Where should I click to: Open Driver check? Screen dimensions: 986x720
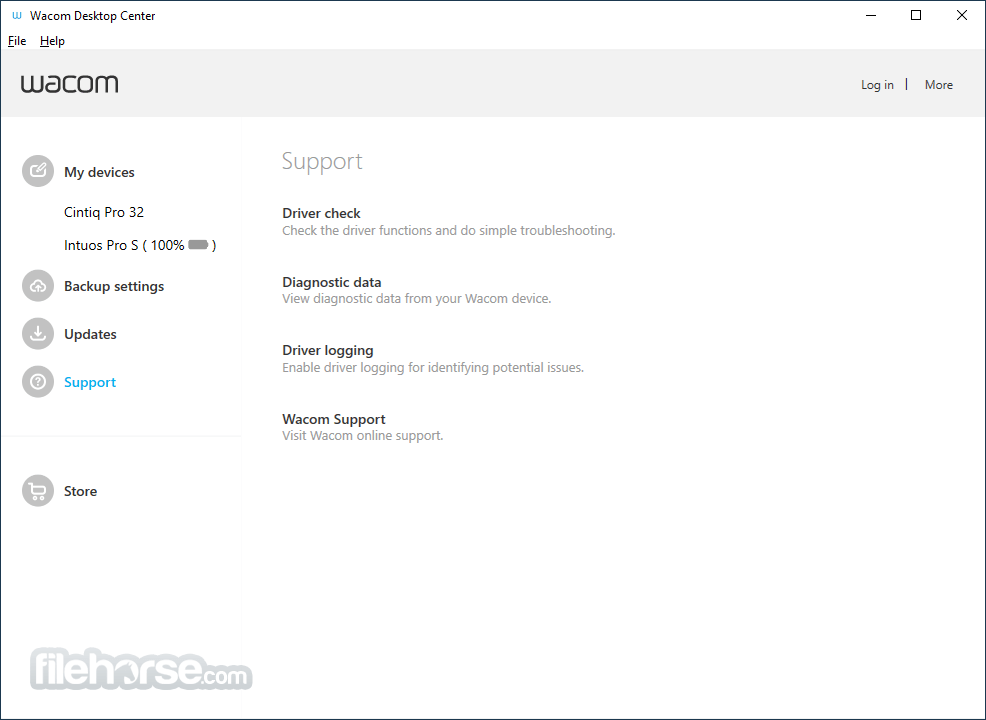pyautogui.click(x=321, y=213)
